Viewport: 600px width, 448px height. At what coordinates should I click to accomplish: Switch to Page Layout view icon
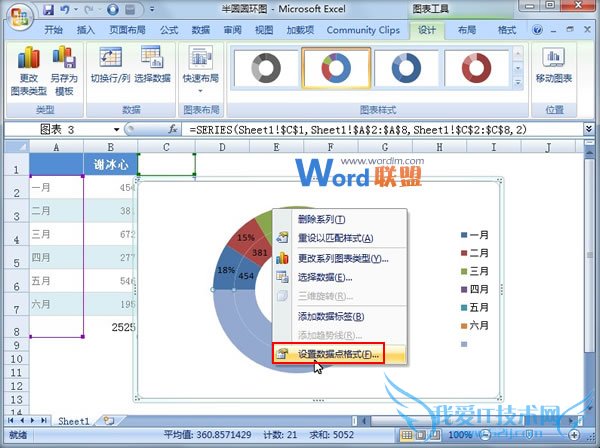[421, 435]
